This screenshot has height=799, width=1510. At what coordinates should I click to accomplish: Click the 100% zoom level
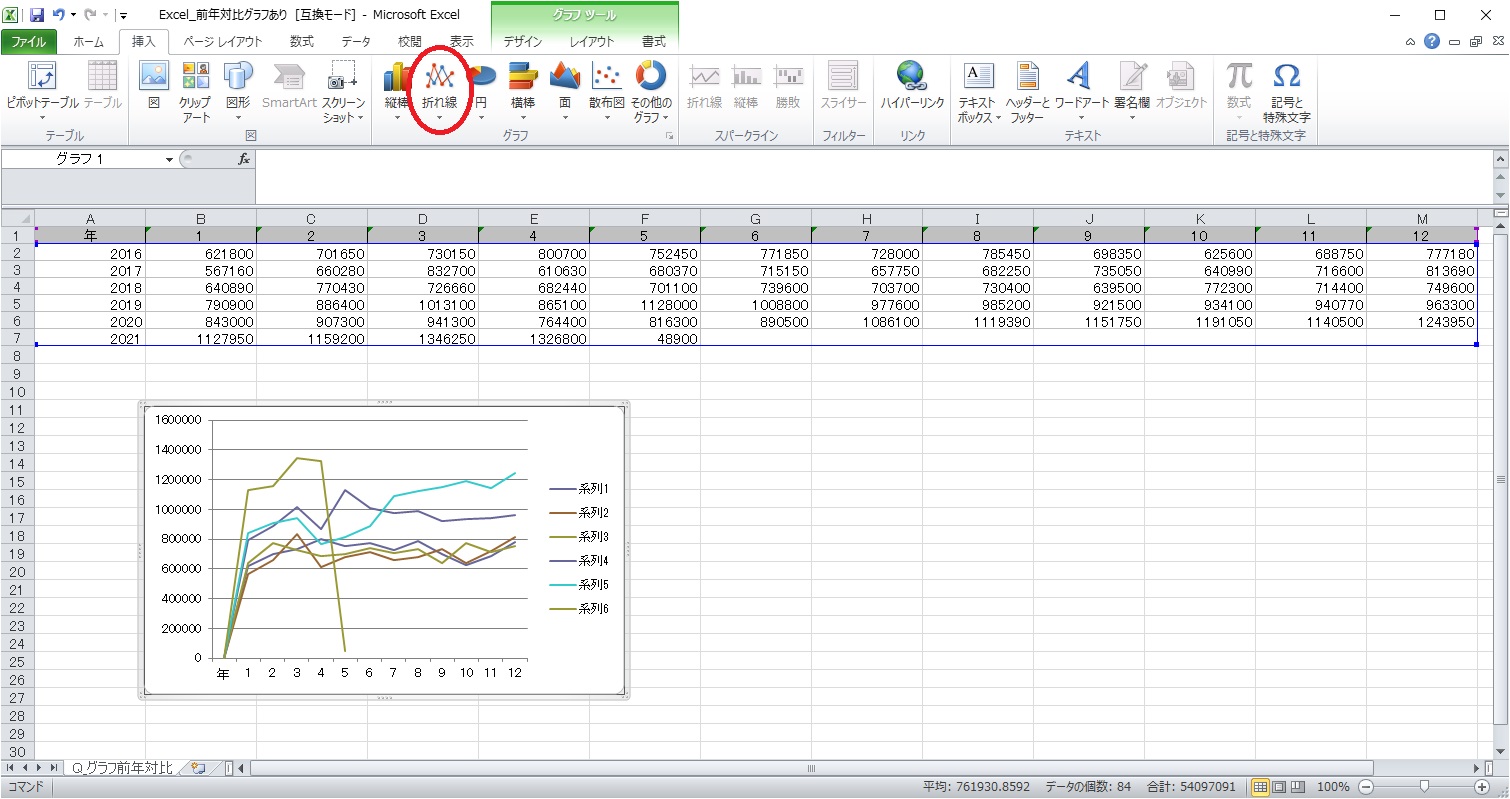(1333, 787)
